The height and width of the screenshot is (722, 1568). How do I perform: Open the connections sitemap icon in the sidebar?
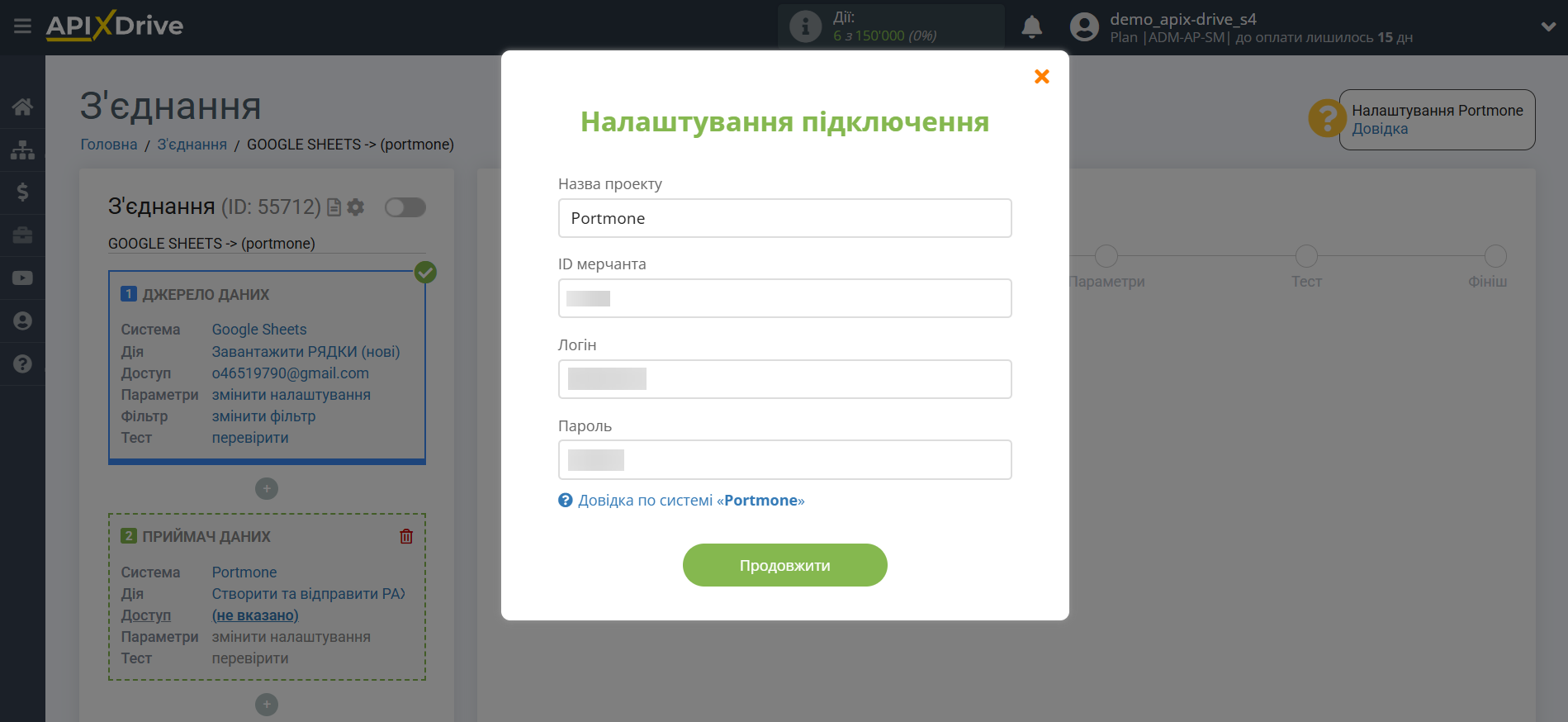22,150
